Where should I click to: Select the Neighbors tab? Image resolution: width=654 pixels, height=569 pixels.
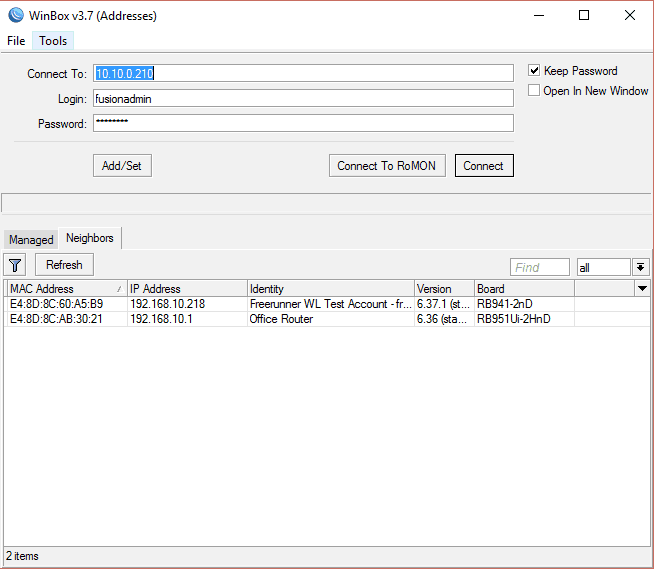[x=90, y=238]
